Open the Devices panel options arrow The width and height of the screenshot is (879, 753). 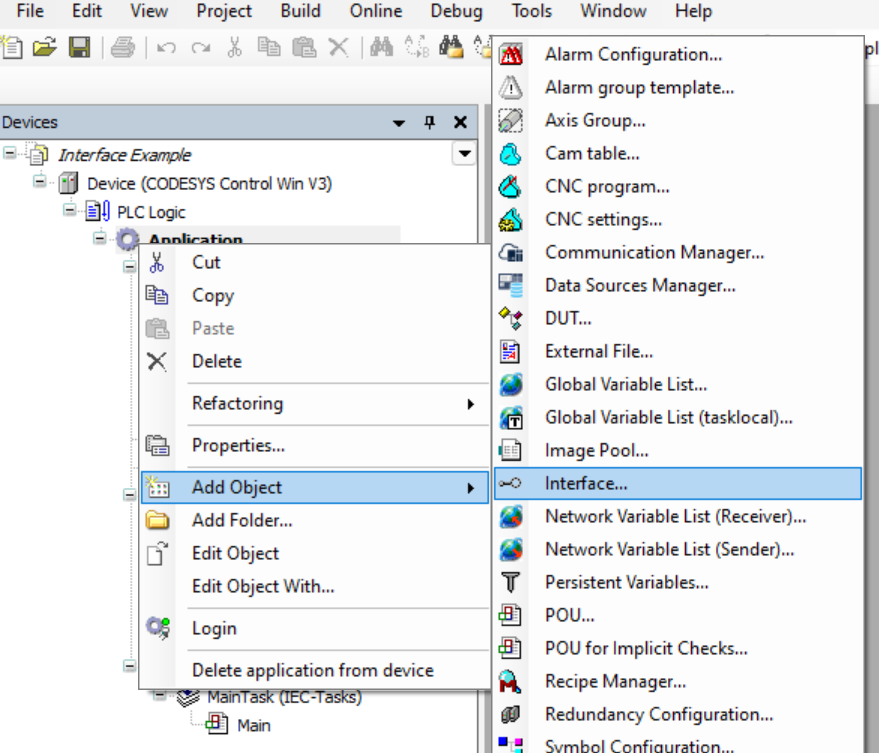pyautogui.click(x=399, y=123)
